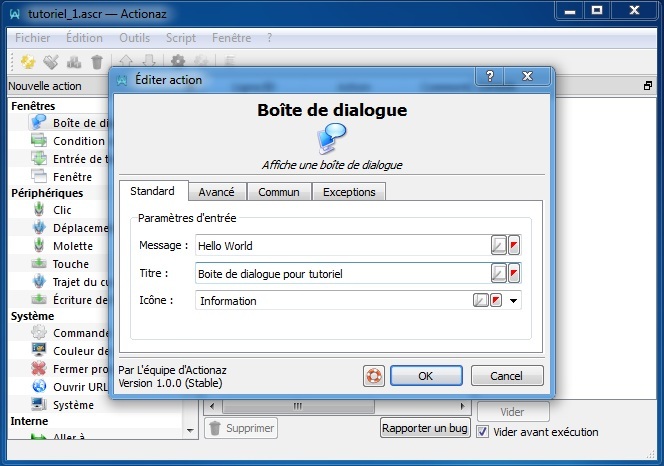
Task: Open the Exceptions tab
Action: (349, 192)
